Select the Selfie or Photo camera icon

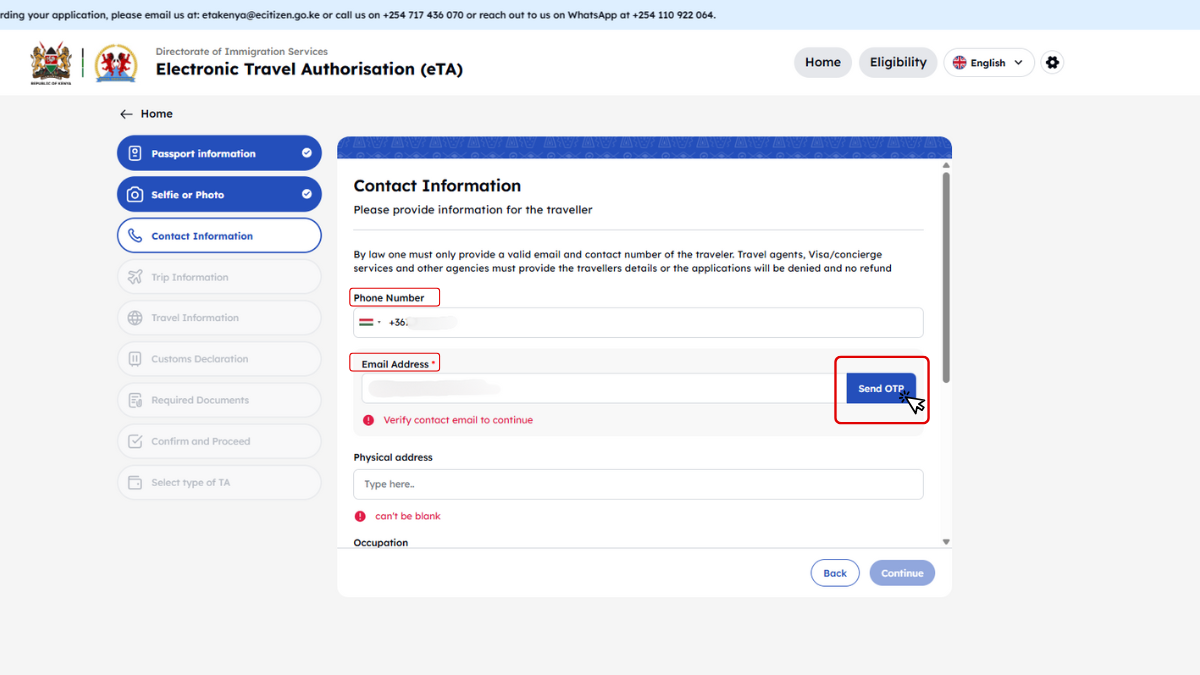(135, 195)
